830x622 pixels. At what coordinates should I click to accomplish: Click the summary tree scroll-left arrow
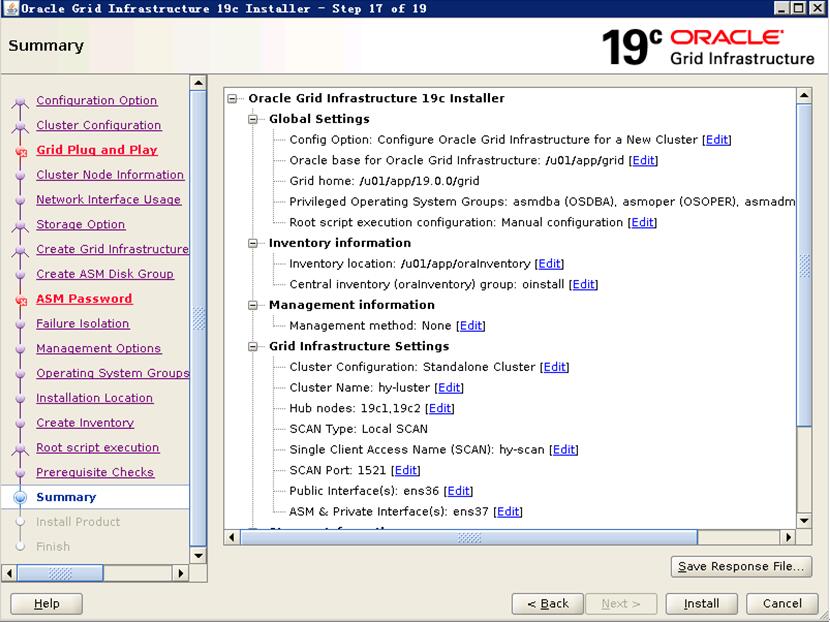[x=232, y=537]
